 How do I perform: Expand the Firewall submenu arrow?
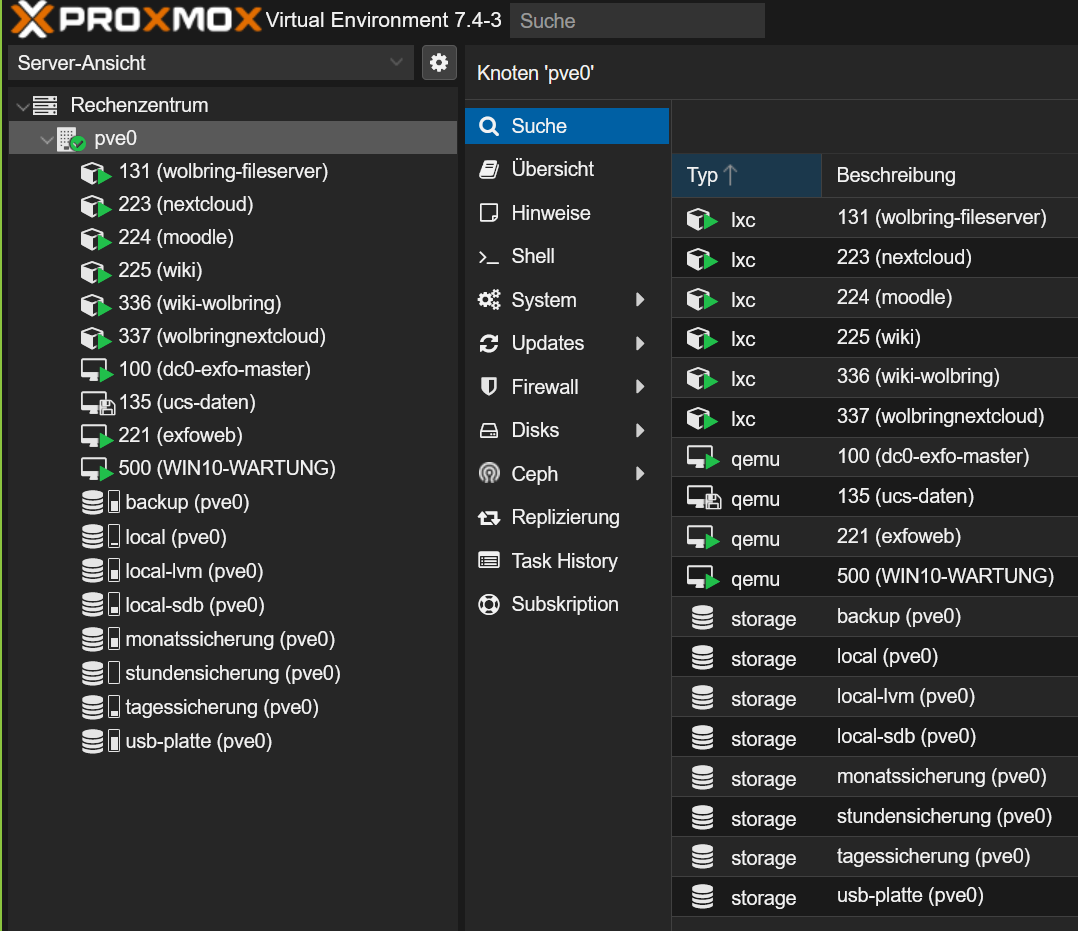click(x=640, y=386)
